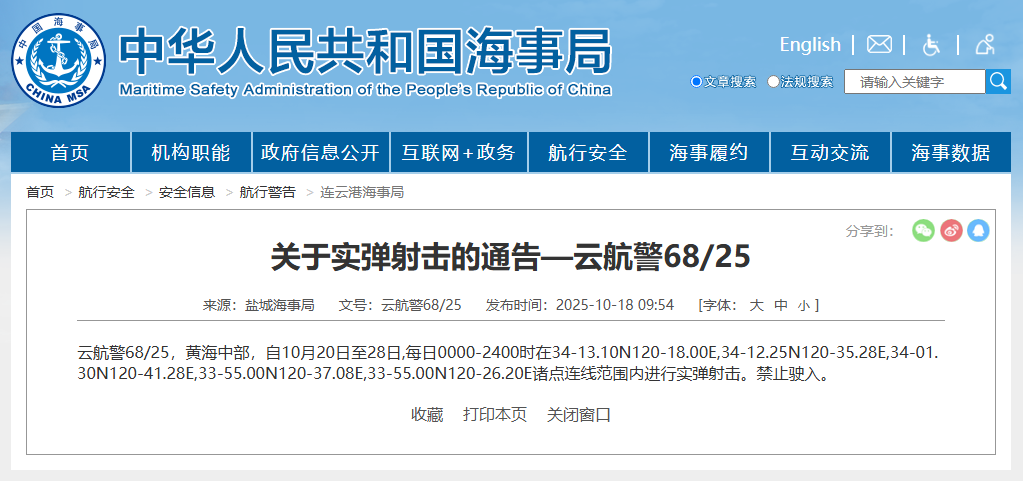Share the notice to Weibo

point(951,231)
